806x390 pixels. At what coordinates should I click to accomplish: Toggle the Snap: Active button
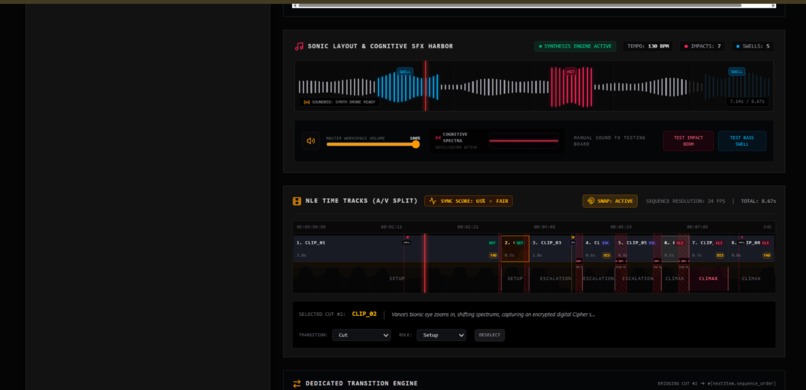[610, 201]
